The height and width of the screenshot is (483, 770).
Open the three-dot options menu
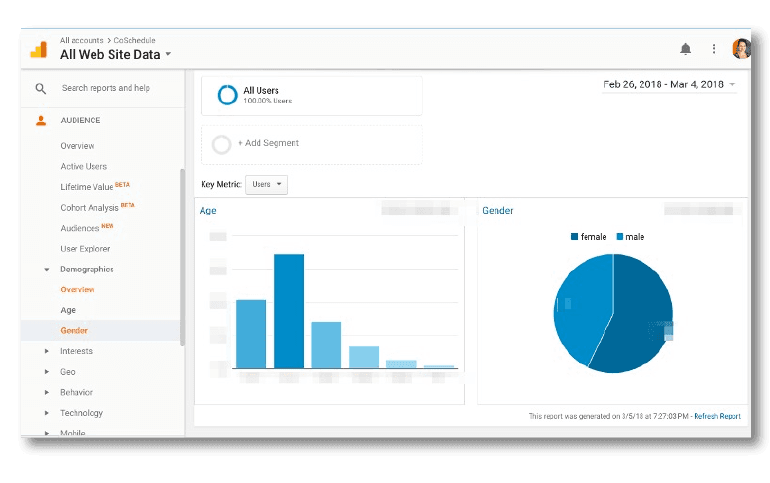pyautogui.click(x=713, y=49)
